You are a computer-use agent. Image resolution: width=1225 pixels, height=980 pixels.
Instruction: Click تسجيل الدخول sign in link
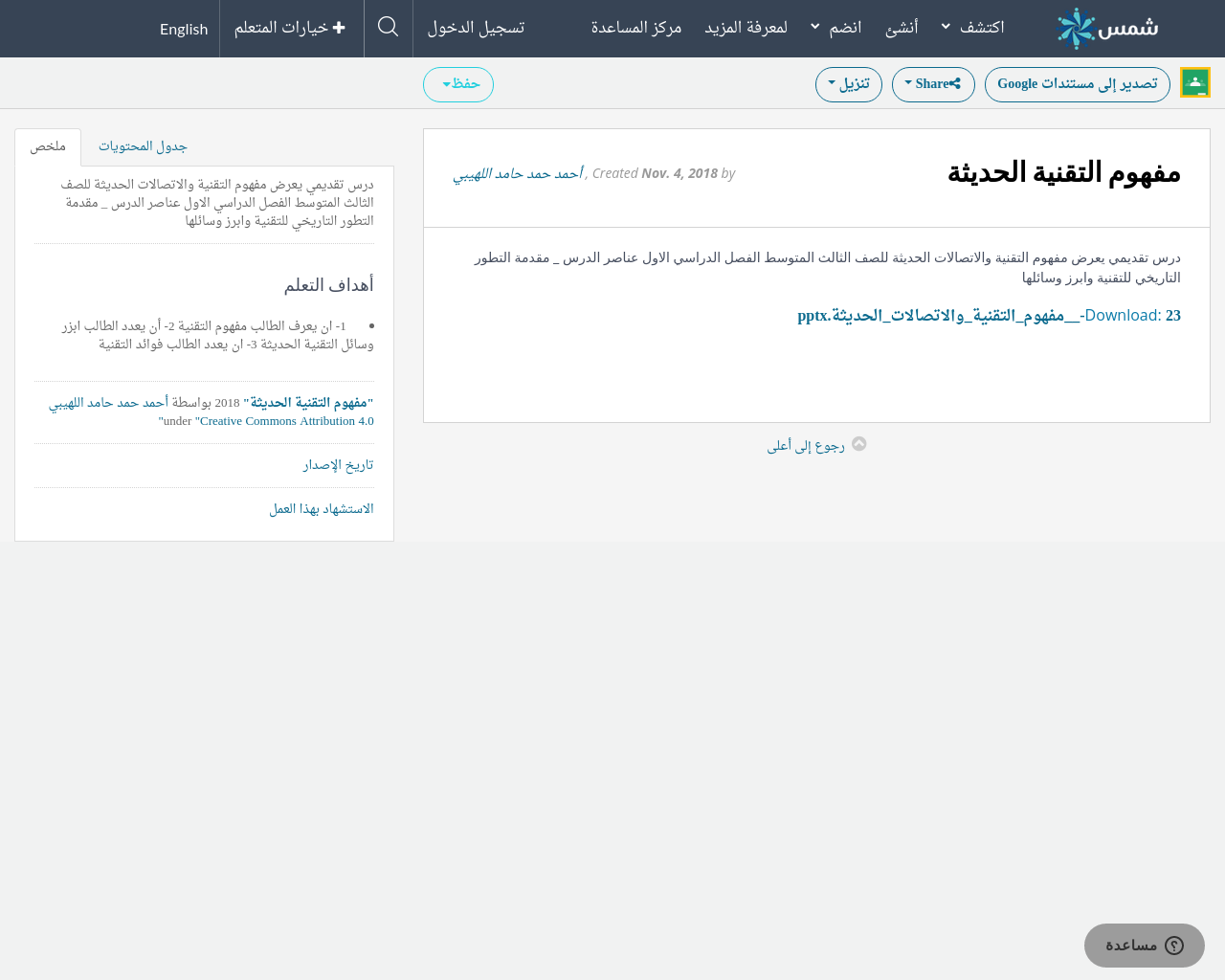476,28
